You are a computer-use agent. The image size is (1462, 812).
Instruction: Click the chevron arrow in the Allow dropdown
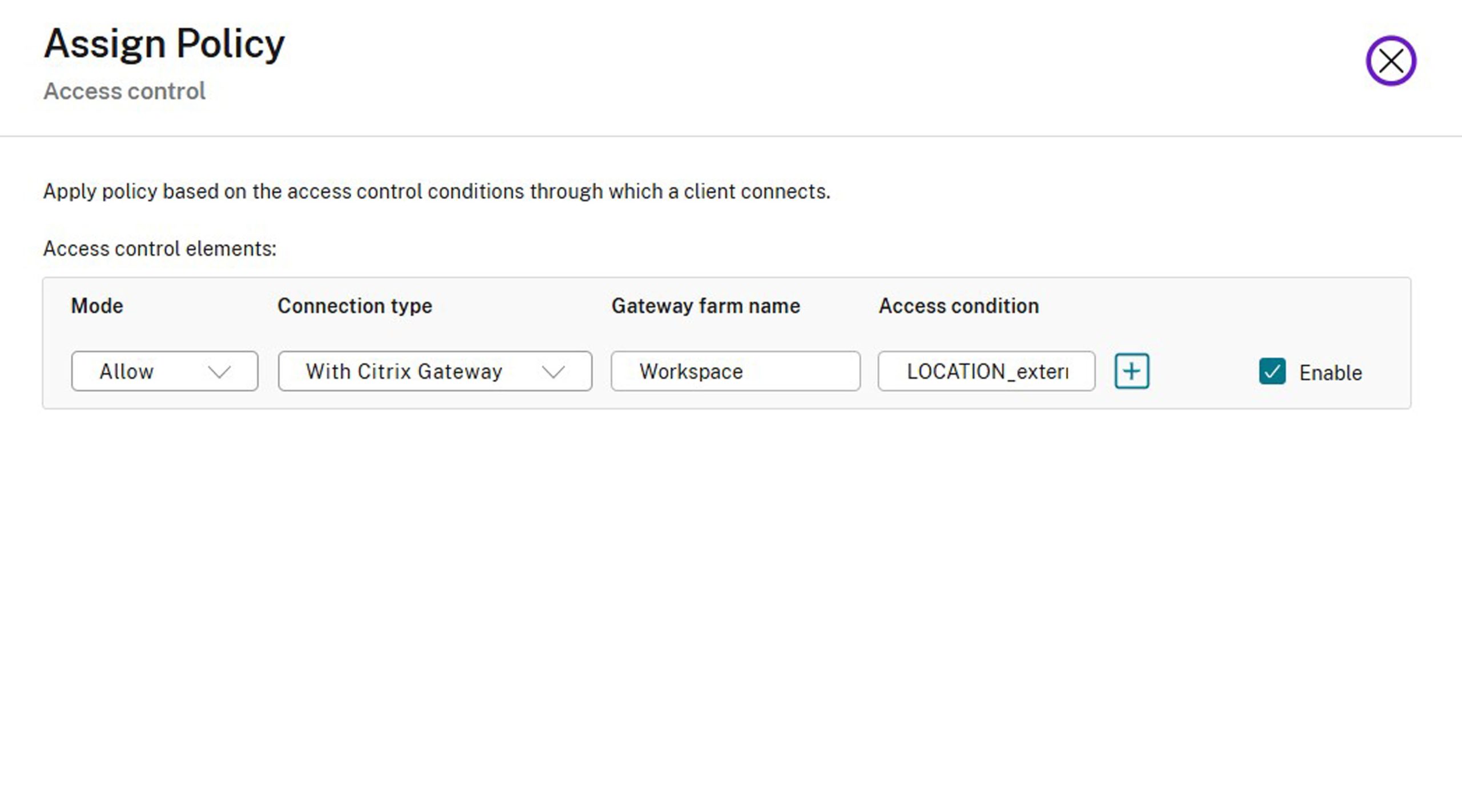point(219,372)
